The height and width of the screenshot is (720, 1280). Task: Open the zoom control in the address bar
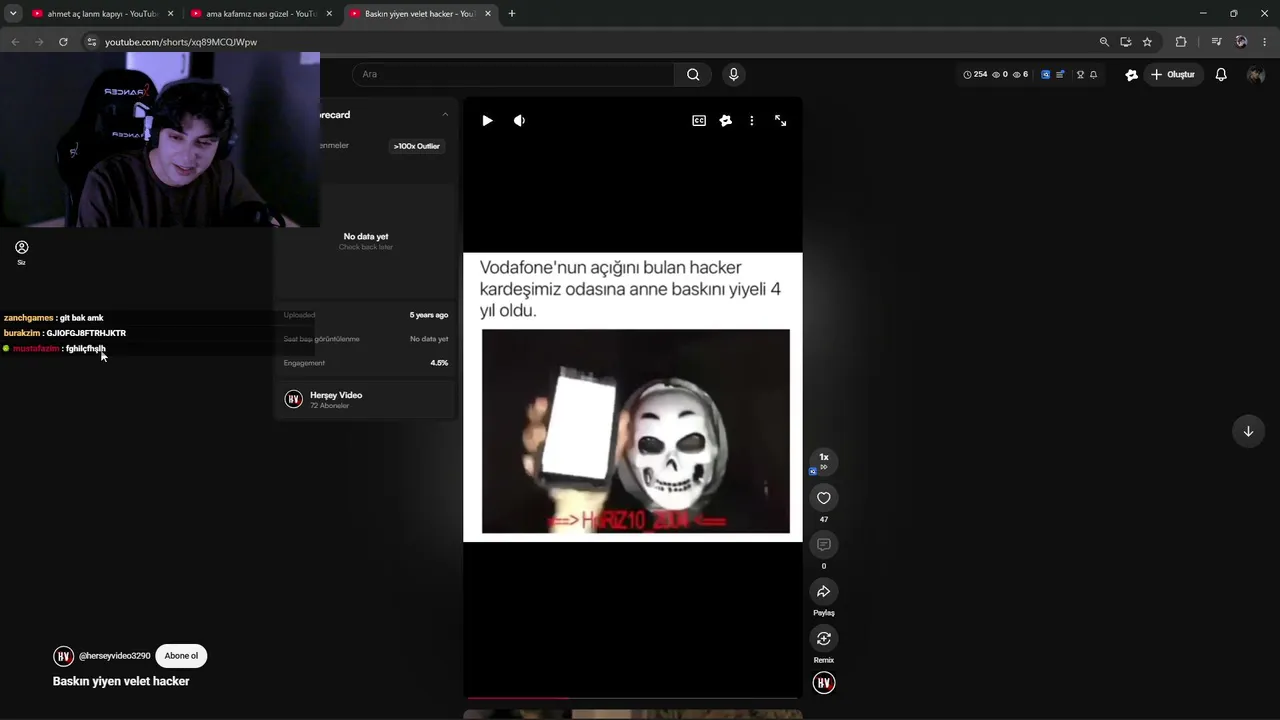(1104, 42)
